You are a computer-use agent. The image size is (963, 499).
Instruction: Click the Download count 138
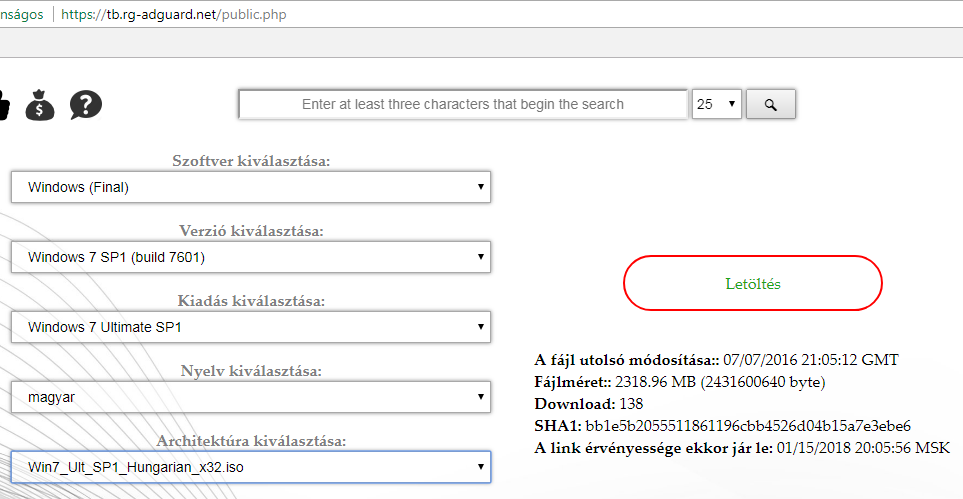pos(631,404)
